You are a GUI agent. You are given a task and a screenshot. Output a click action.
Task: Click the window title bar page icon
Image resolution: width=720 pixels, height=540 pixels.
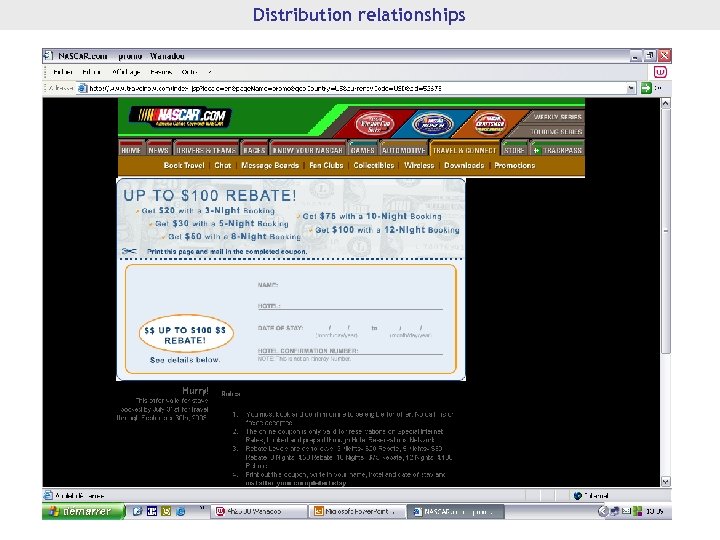(x=48, y=56)
